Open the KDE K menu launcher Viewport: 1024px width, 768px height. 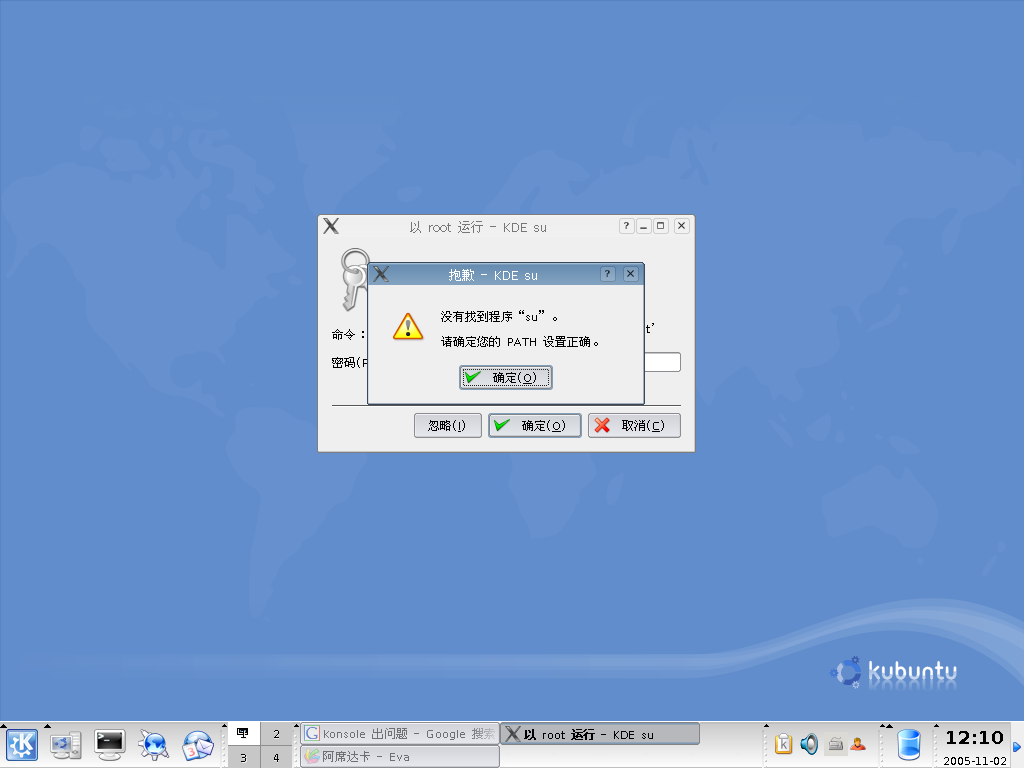[x=22, y=744]
